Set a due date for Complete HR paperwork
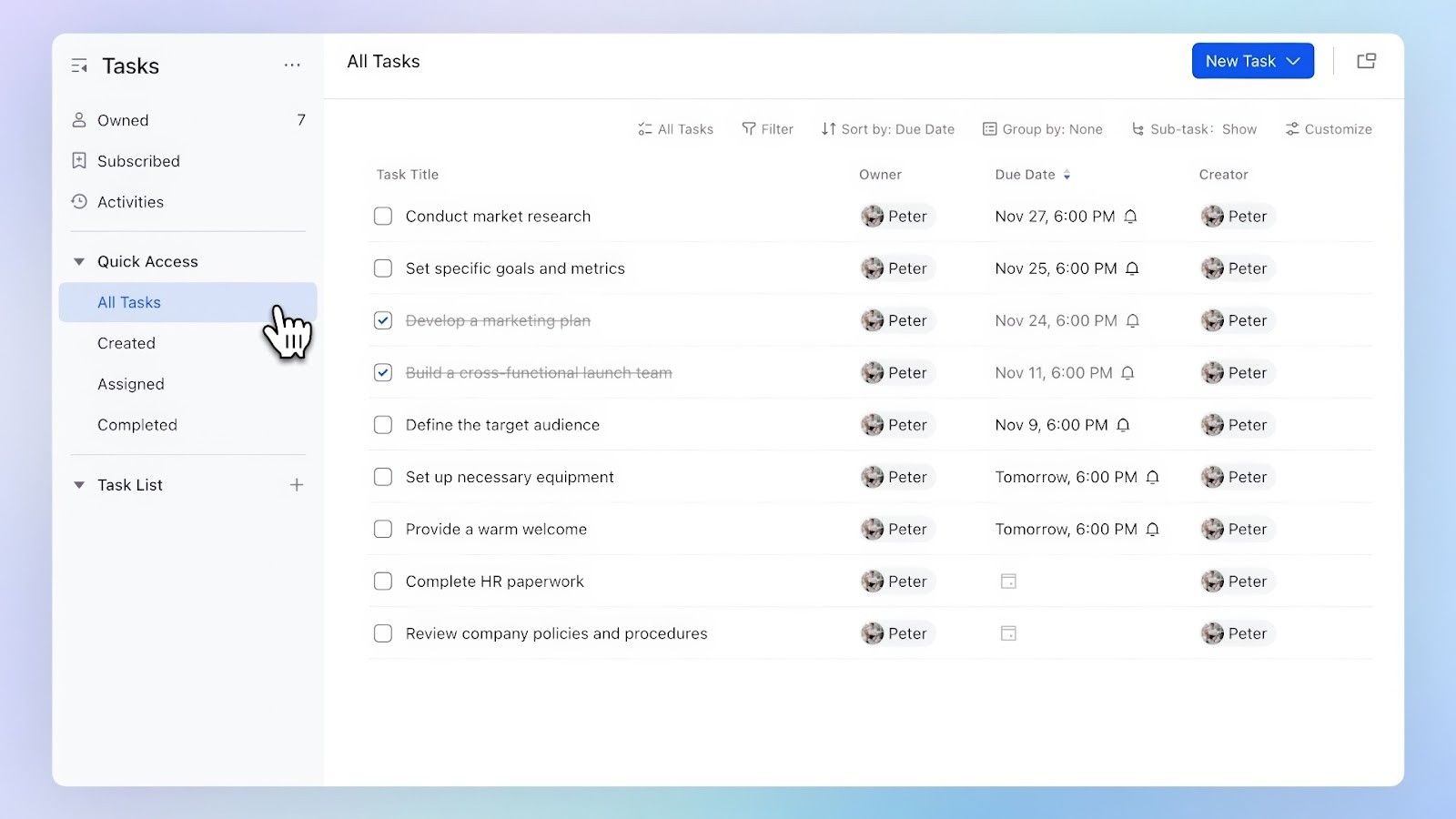1456x819 pixels. point(1008,581)
